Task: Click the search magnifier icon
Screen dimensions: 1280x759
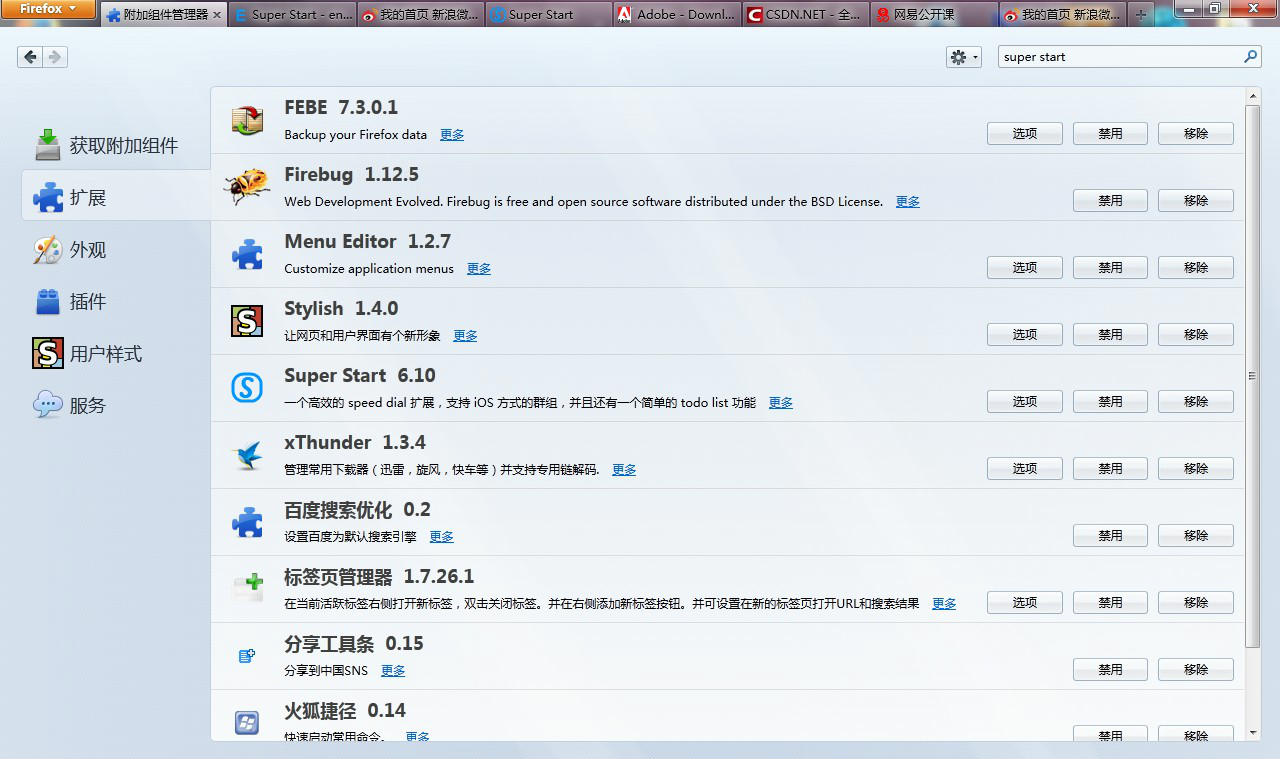Action: pos(1250,57)
